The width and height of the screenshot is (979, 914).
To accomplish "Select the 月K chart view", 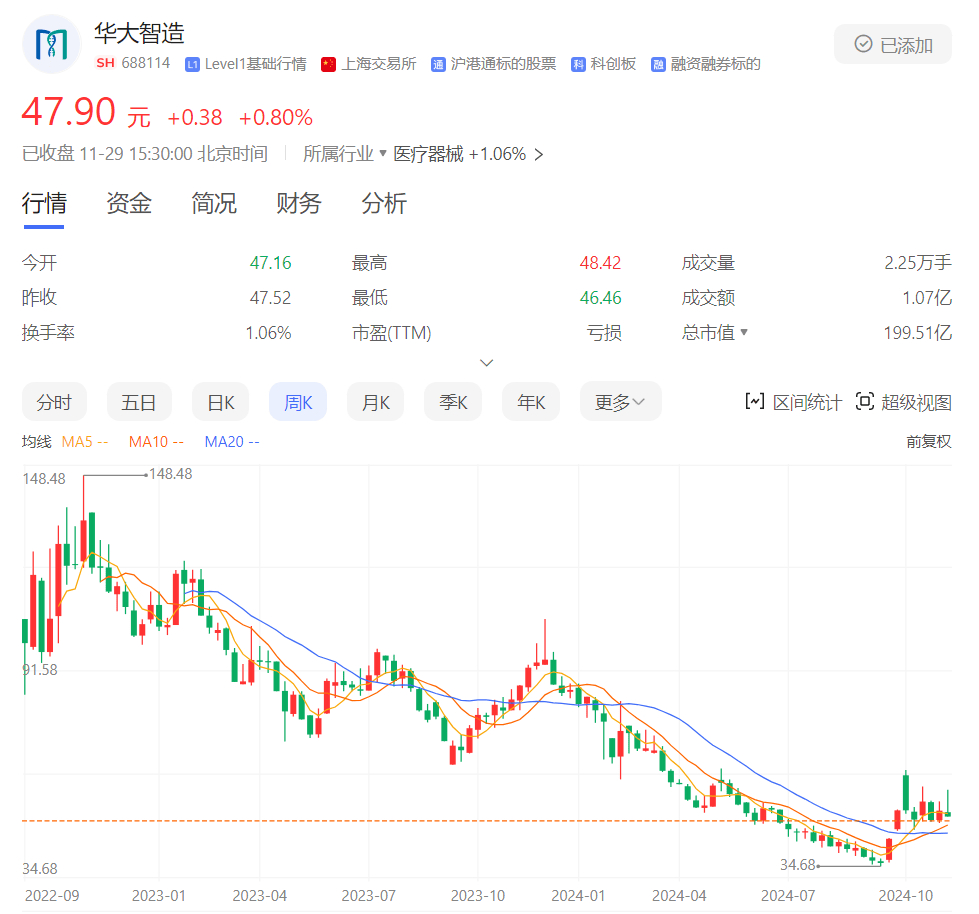I will (x=375, y=402).
